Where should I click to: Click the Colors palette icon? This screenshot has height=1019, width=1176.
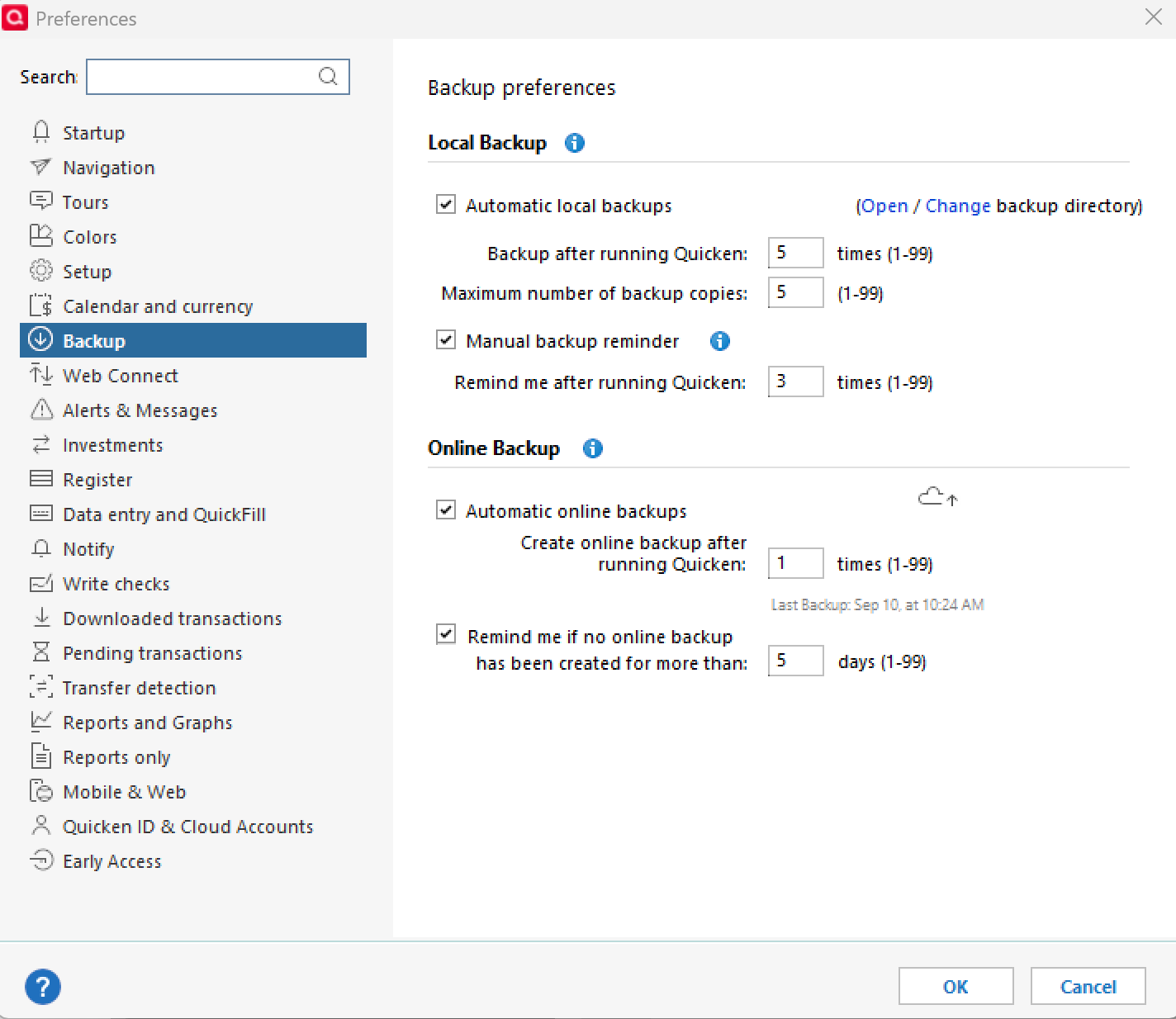[x=40, y=236]
